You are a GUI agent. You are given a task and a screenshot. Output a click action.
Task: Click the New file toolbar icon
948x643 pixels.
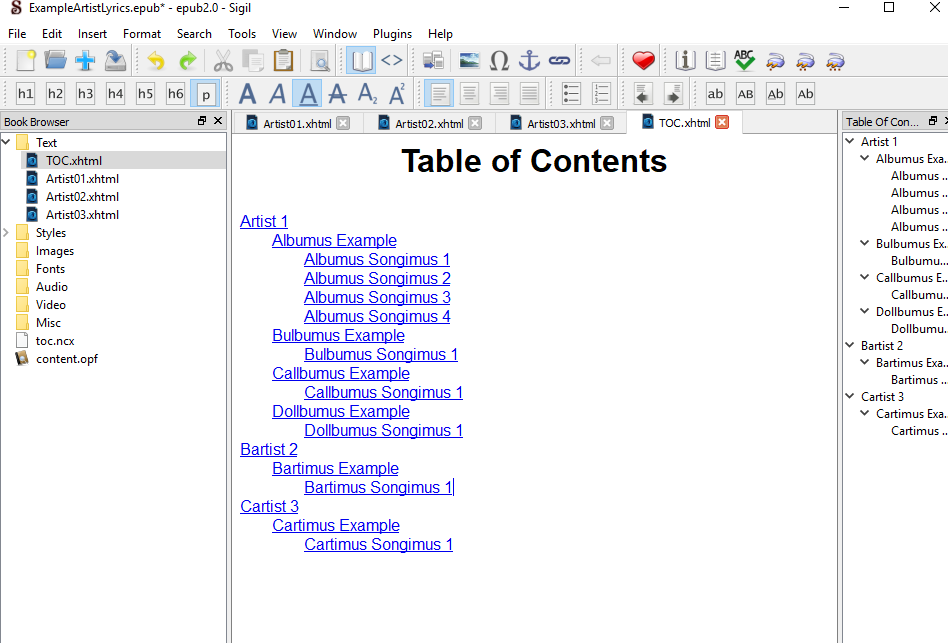tap(26, 60)
